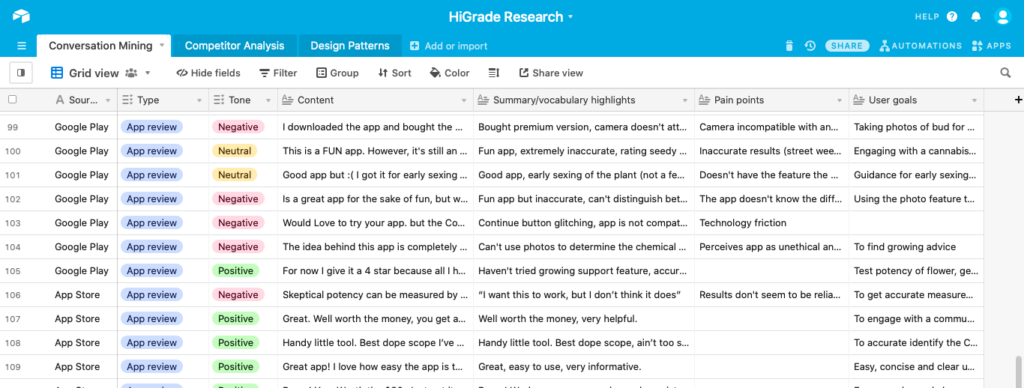The width and height of the screenshot is (1024, 388).
Task: Toggle the select-all rows checkbox
Action: 12,100
